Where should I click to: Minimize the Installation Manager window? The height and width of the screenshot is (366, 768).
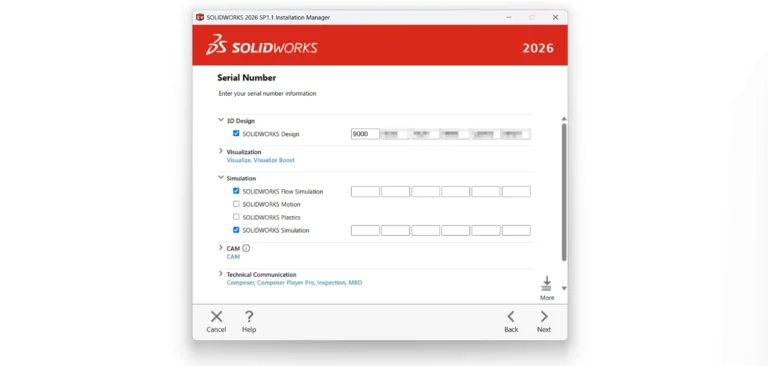point(509,17)
